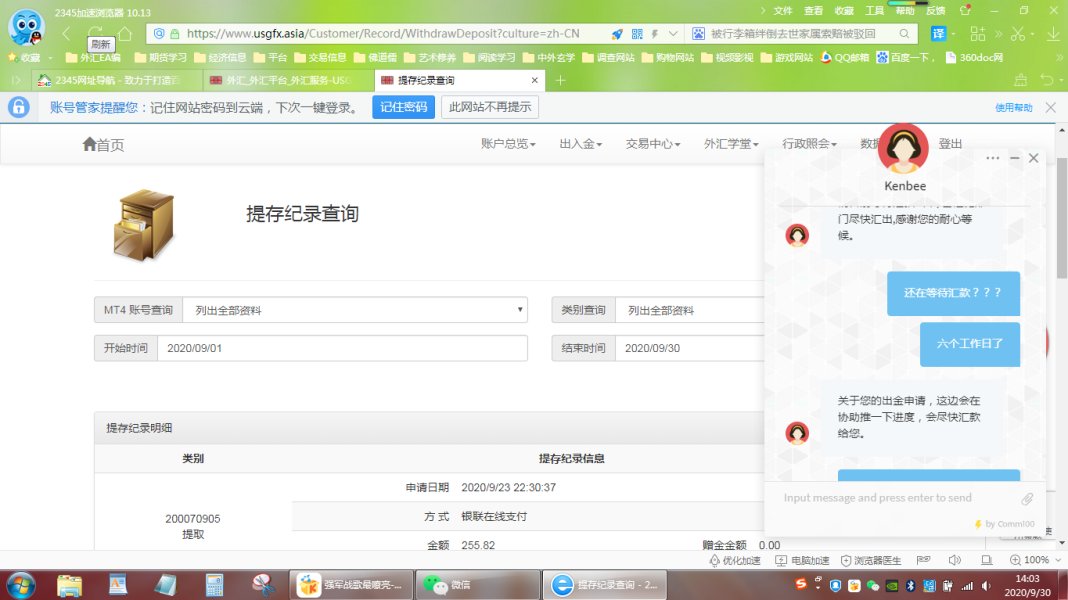Click the 记住密码 button
The image size is (1068, 600).
click(403, 107)
